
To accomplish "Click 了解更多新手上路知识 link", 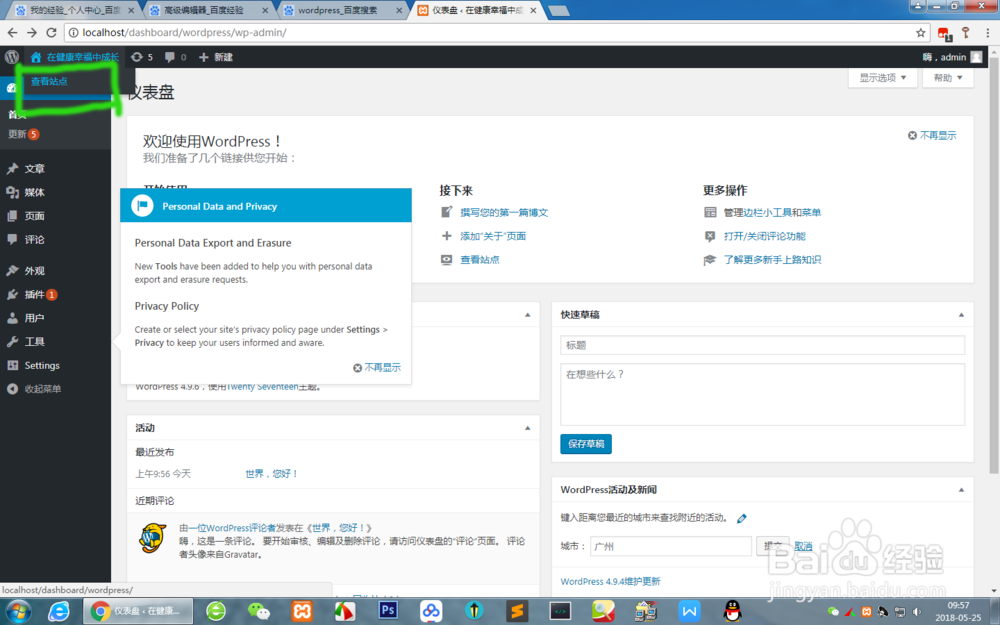I will [x=772, y=260].
